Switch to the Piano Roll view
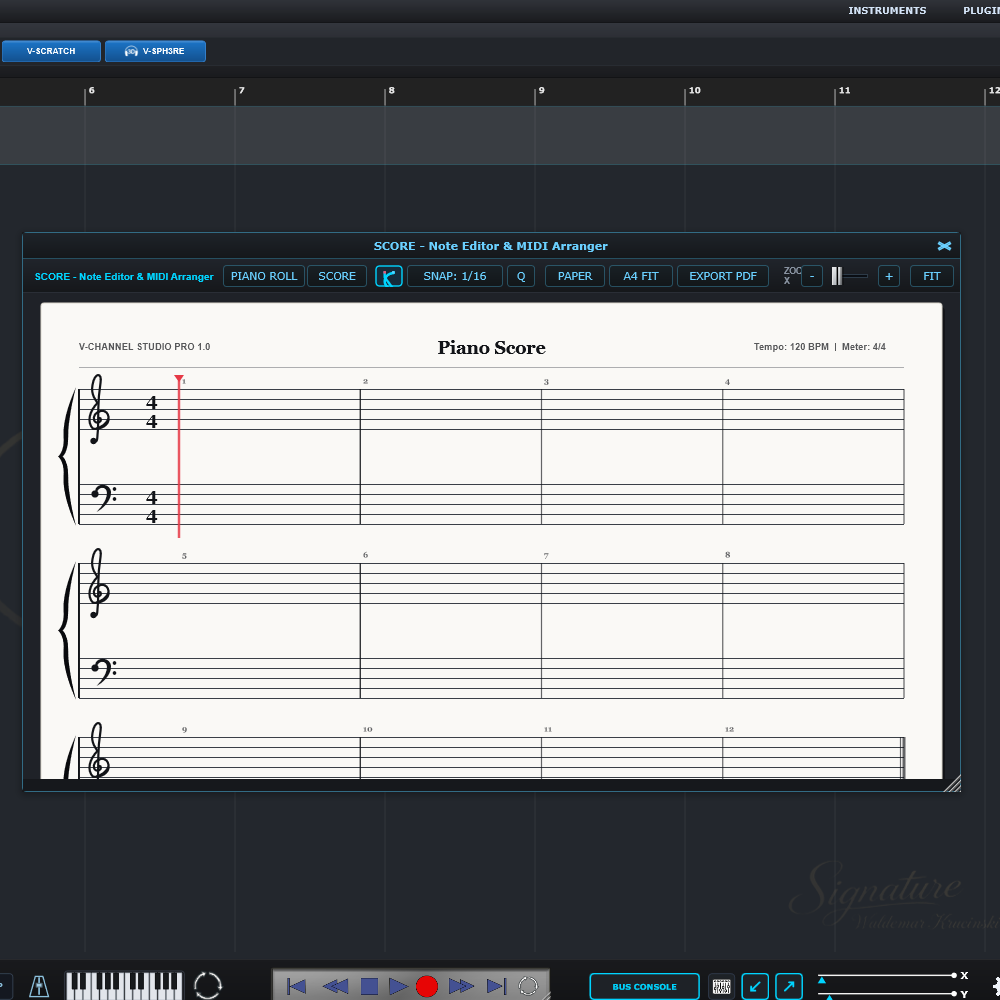Image resolution: width=1000 pixels, height=1000 pixels. [264, 276]
